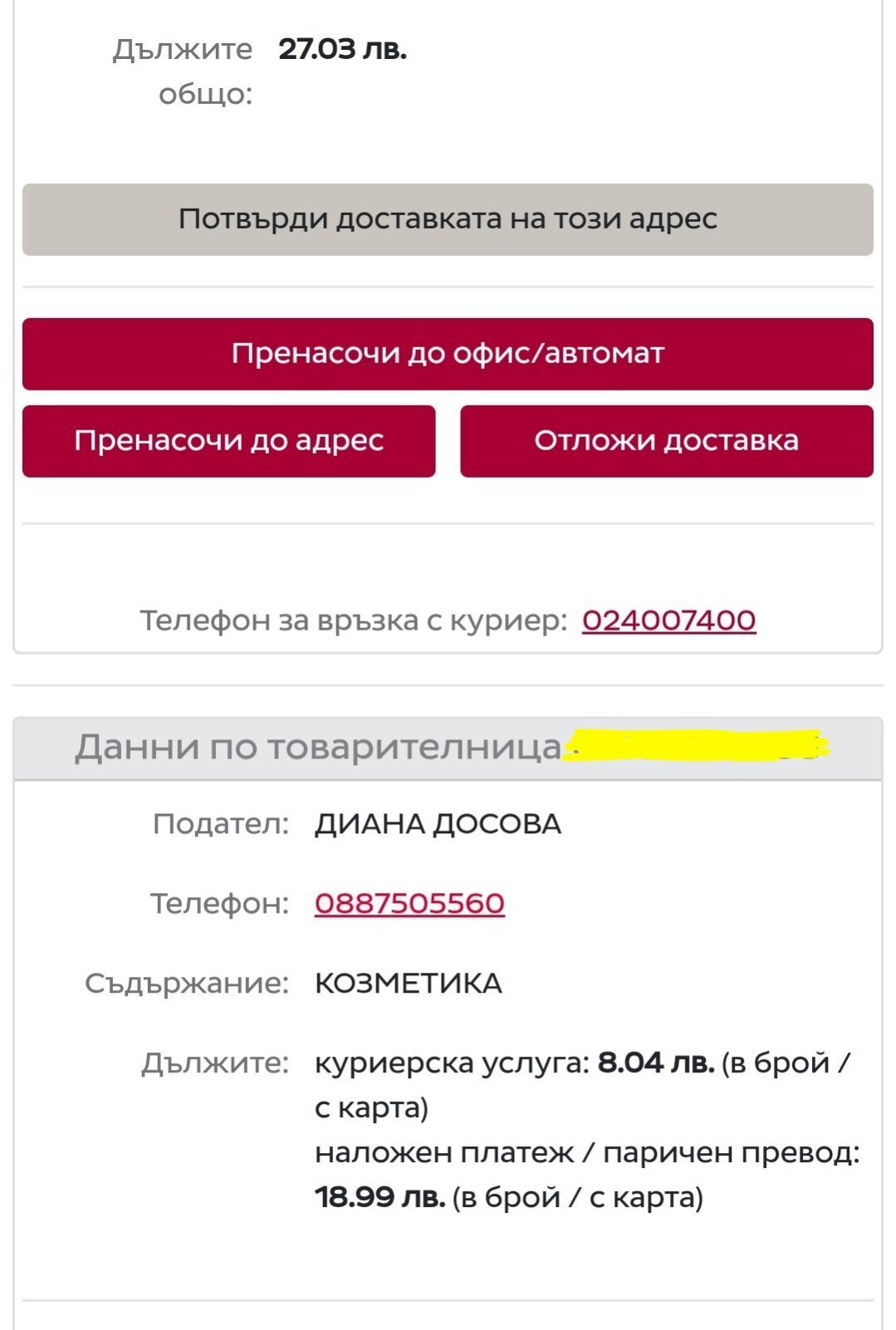This screenshot has width=896, height=1330.
Task: Click the 'куриерска услуга:' text
Action: coord(452,1063)
